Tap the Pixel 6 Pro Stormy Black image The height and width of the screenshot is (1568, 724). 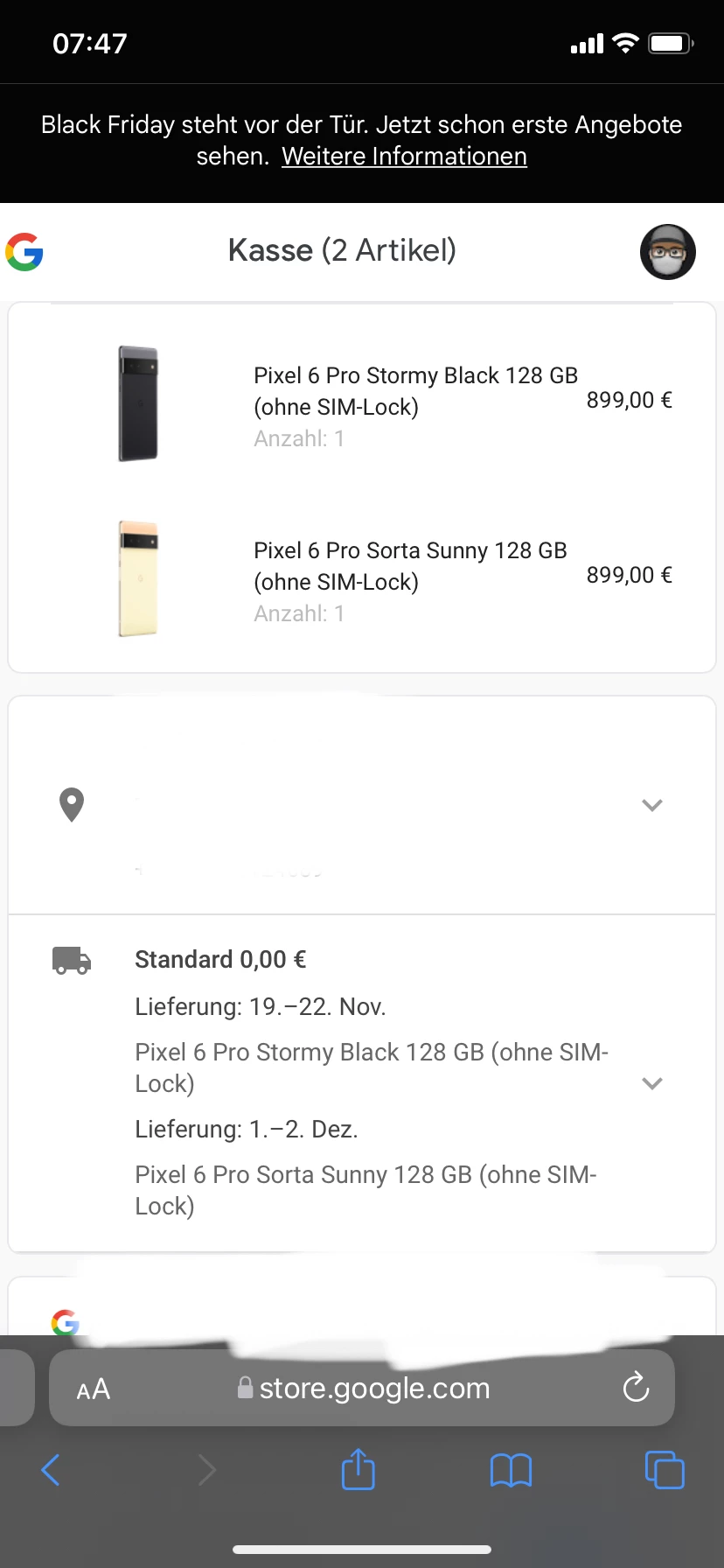[x=138, y=403]
